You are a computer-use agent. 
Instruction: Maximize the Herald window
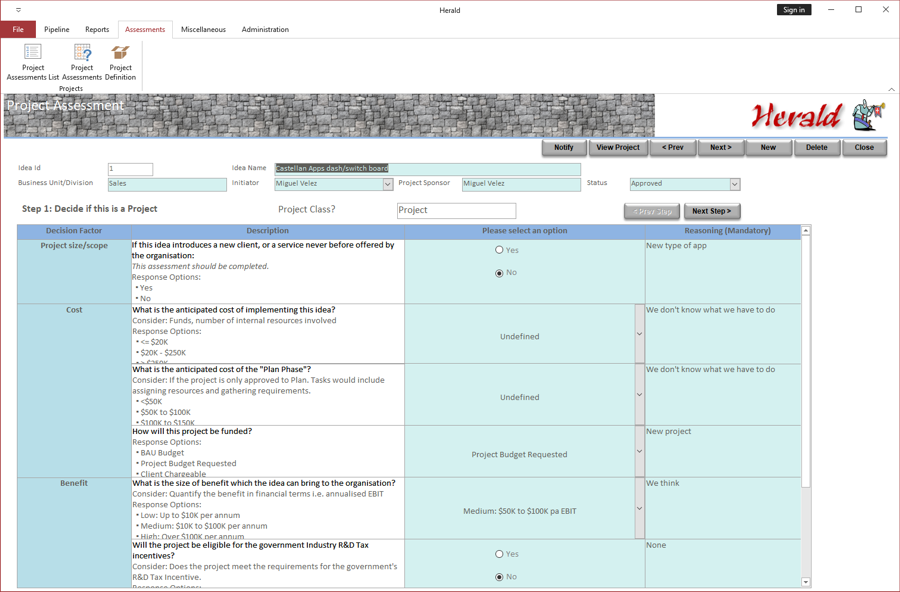point(858,10)
